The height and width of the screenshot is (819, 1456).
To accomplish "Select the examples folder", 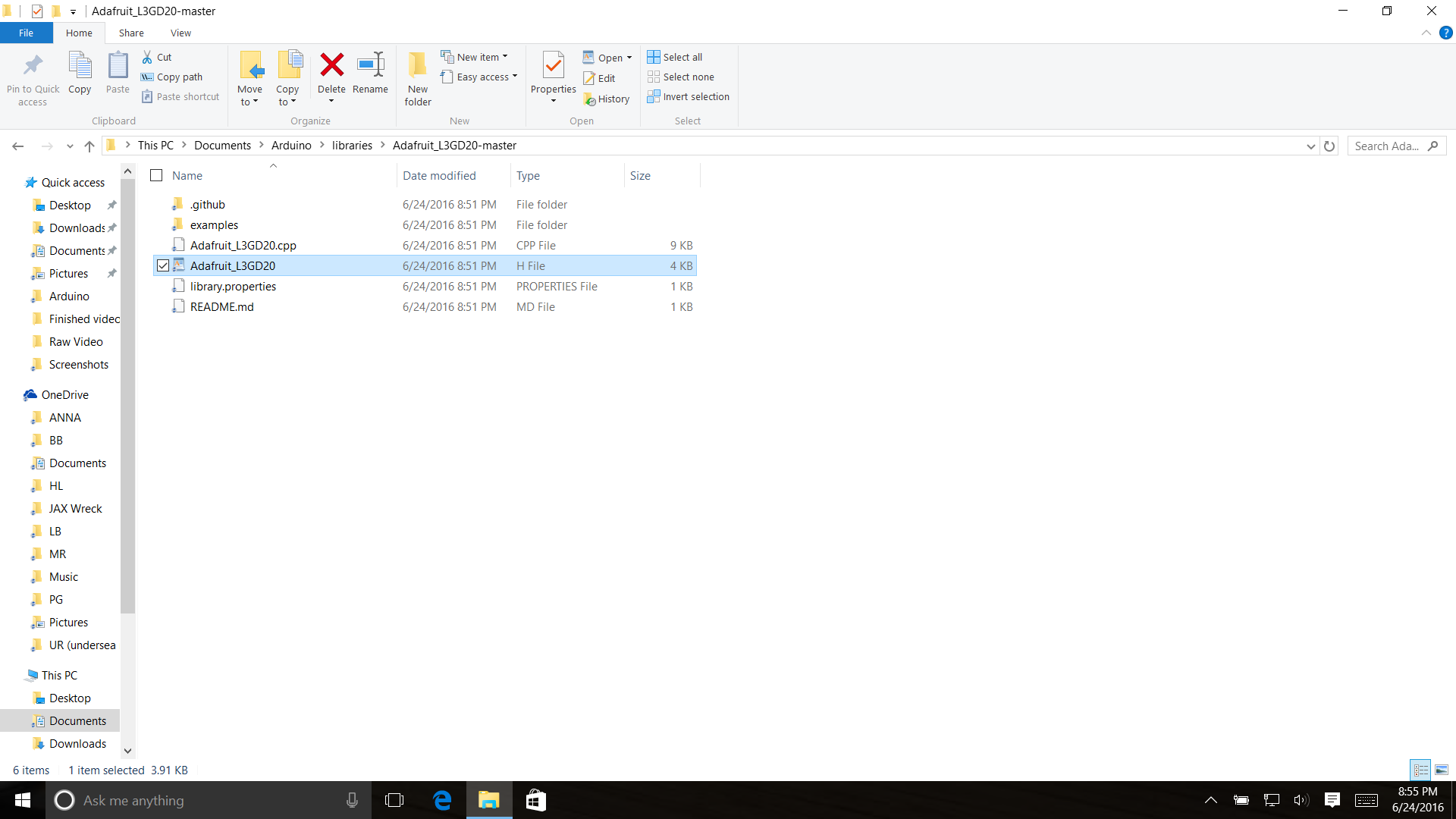I will [x=425, y=225].
